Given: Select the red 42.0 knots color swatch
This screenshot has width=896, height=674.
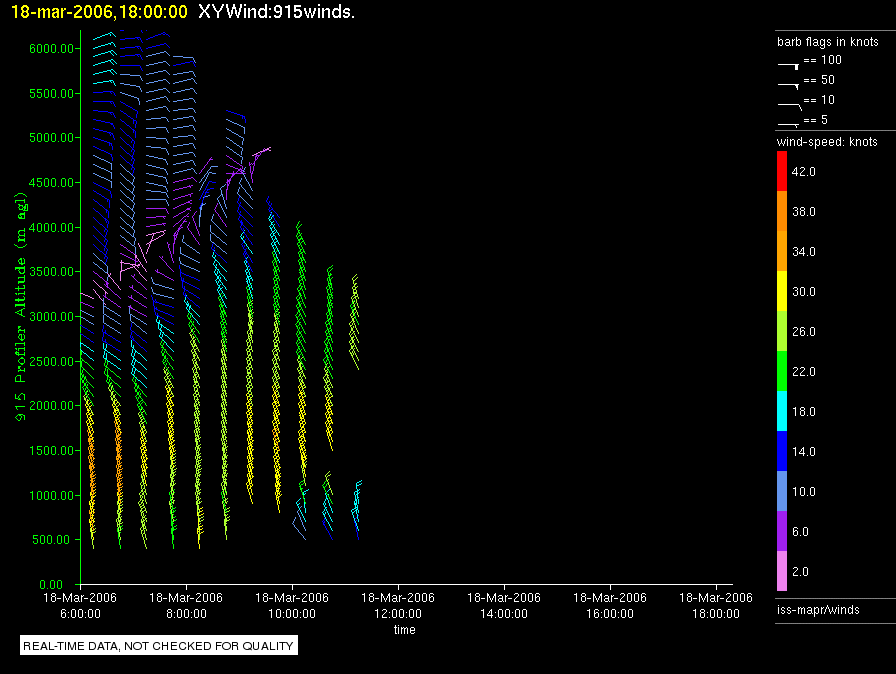Looking at the screenshot, I should pos(782,171).
